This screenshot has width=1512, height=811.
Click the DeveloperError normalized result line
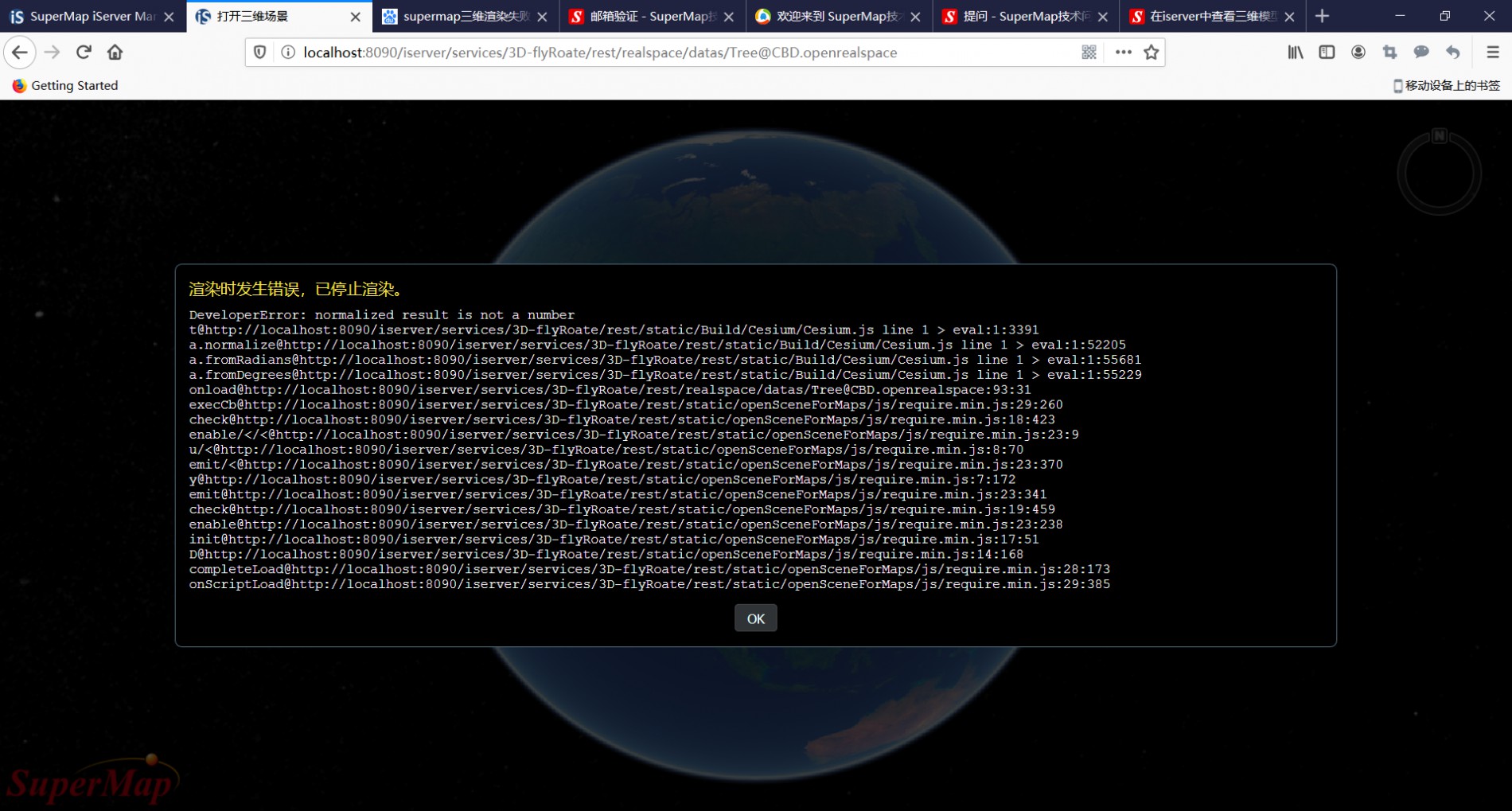tap(381, 315)
